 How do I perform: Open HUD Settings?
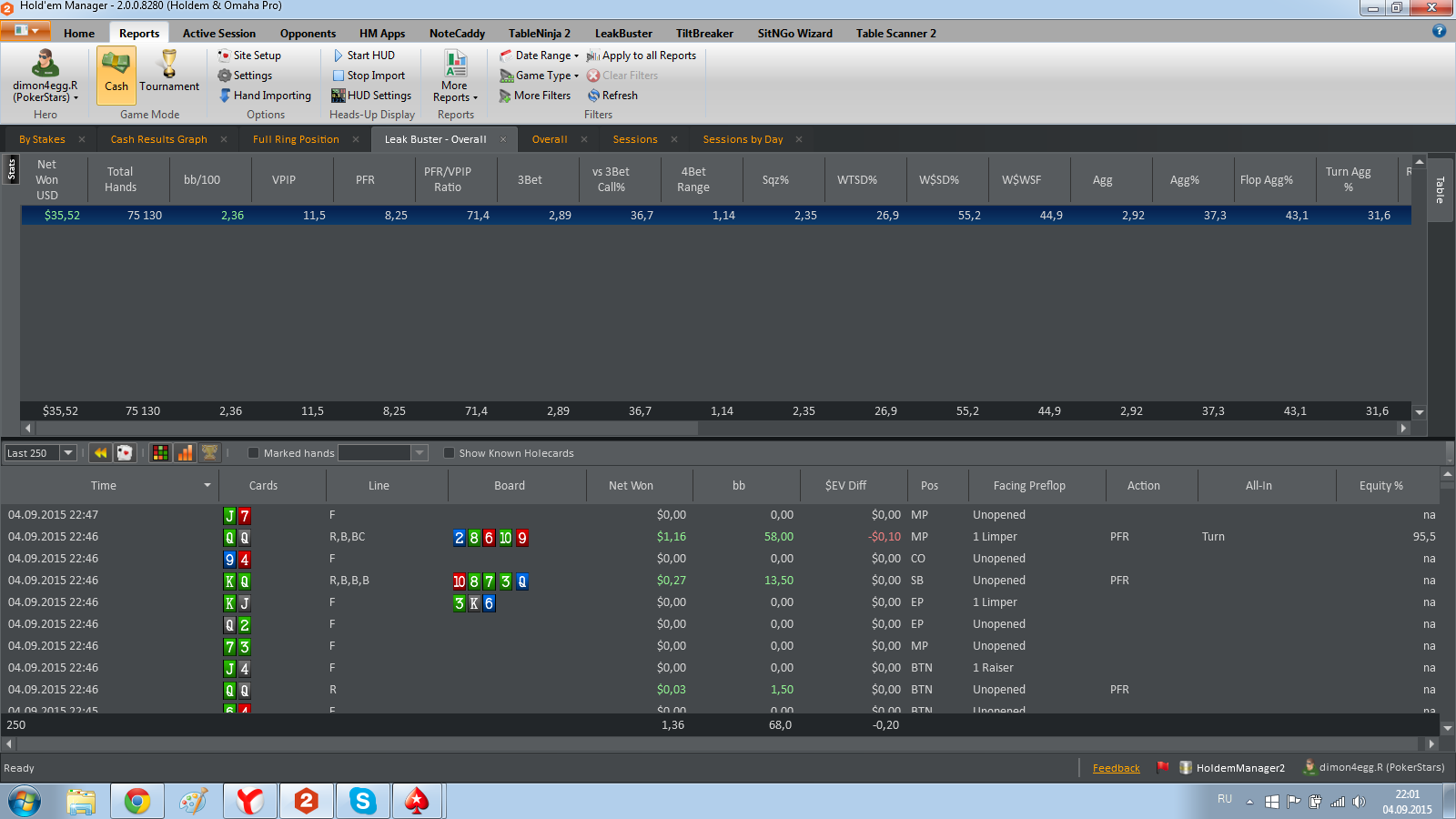point(371,96)
